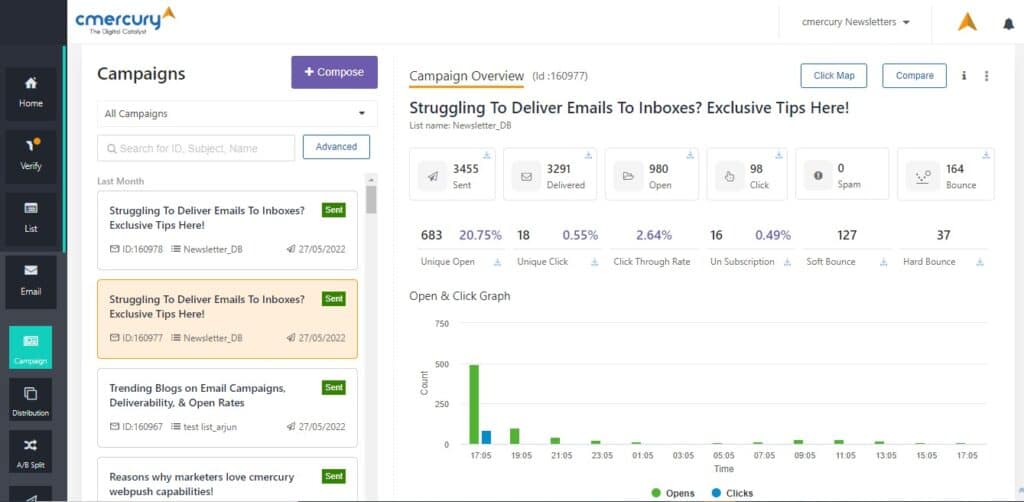1024x502 pixels.
Task: Click the campaign info icon
Action: pos(964,76)
